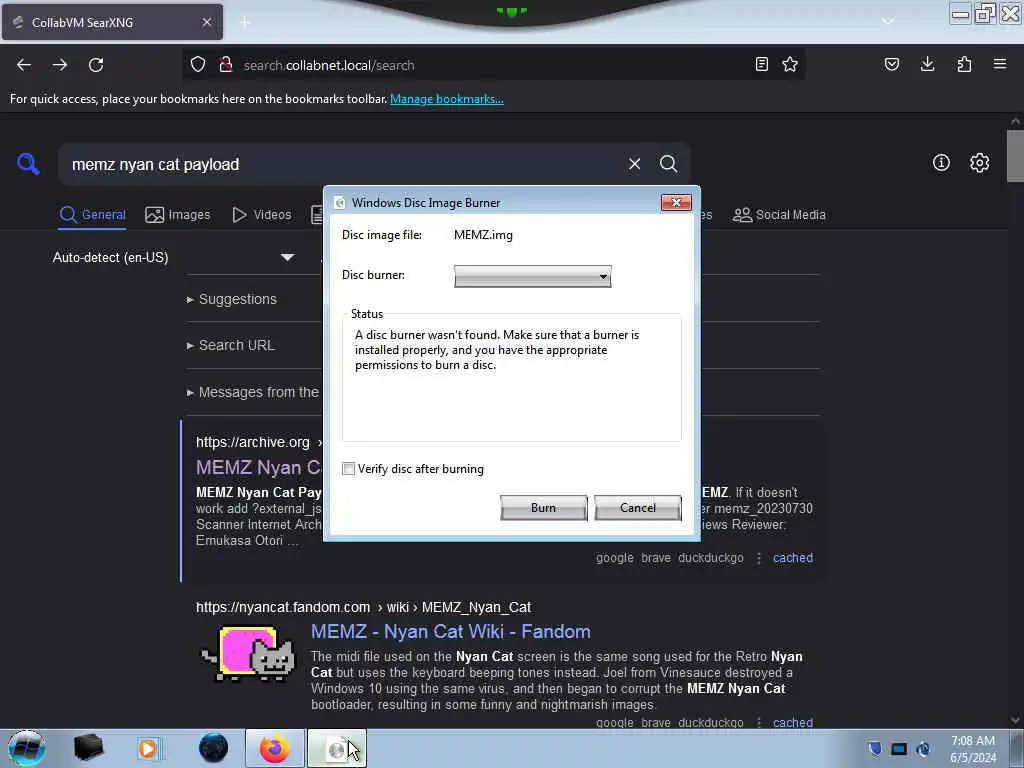Bookmark this page with star icon
Image resolution: width=1024 pixels, height=768 pixels.
click(790, 64)
